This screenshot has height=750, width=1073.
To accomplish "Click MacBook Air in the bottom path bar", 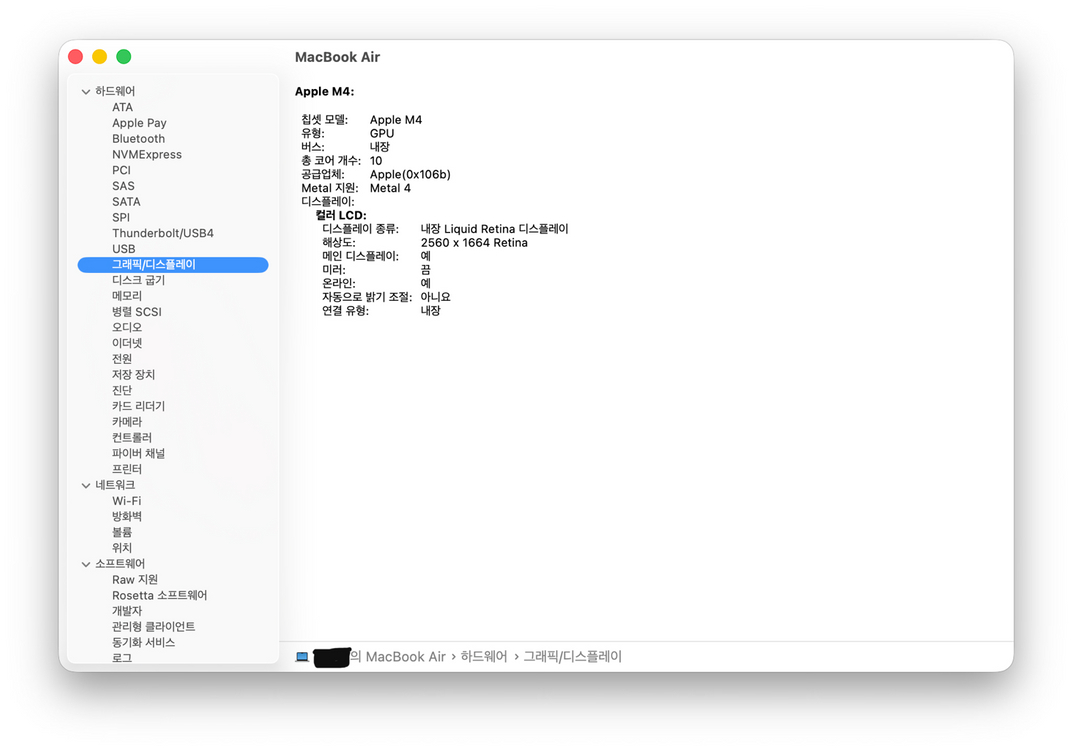I will pyautogui.click(x=405, y=657).
